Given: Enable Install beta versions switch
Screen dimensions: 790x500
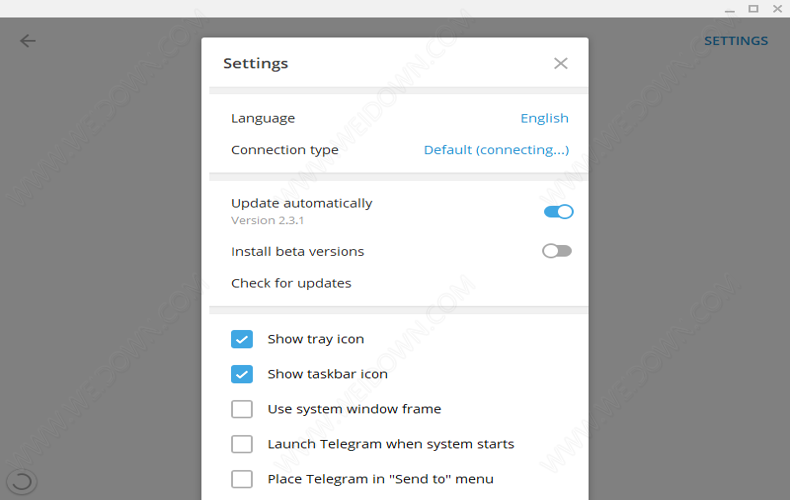Looking at the screenshot, I should [x=557, y=251].
